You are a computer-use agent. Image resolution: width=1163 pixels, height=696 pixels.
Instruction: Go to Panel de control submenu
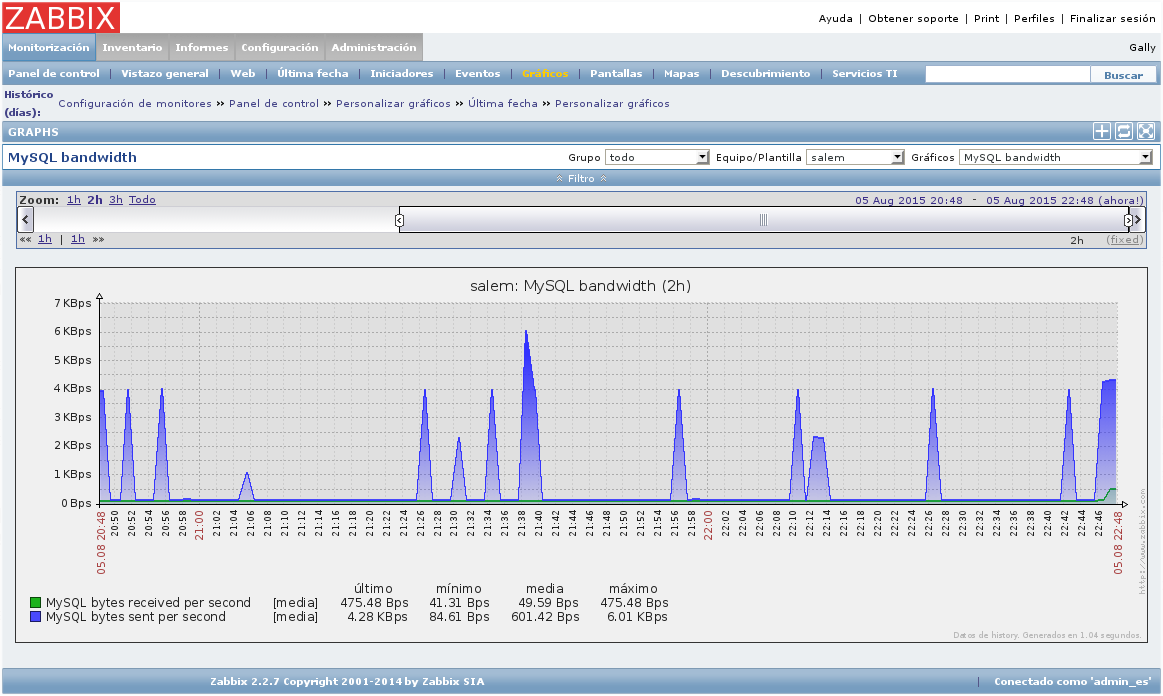[x=53, y=73]
